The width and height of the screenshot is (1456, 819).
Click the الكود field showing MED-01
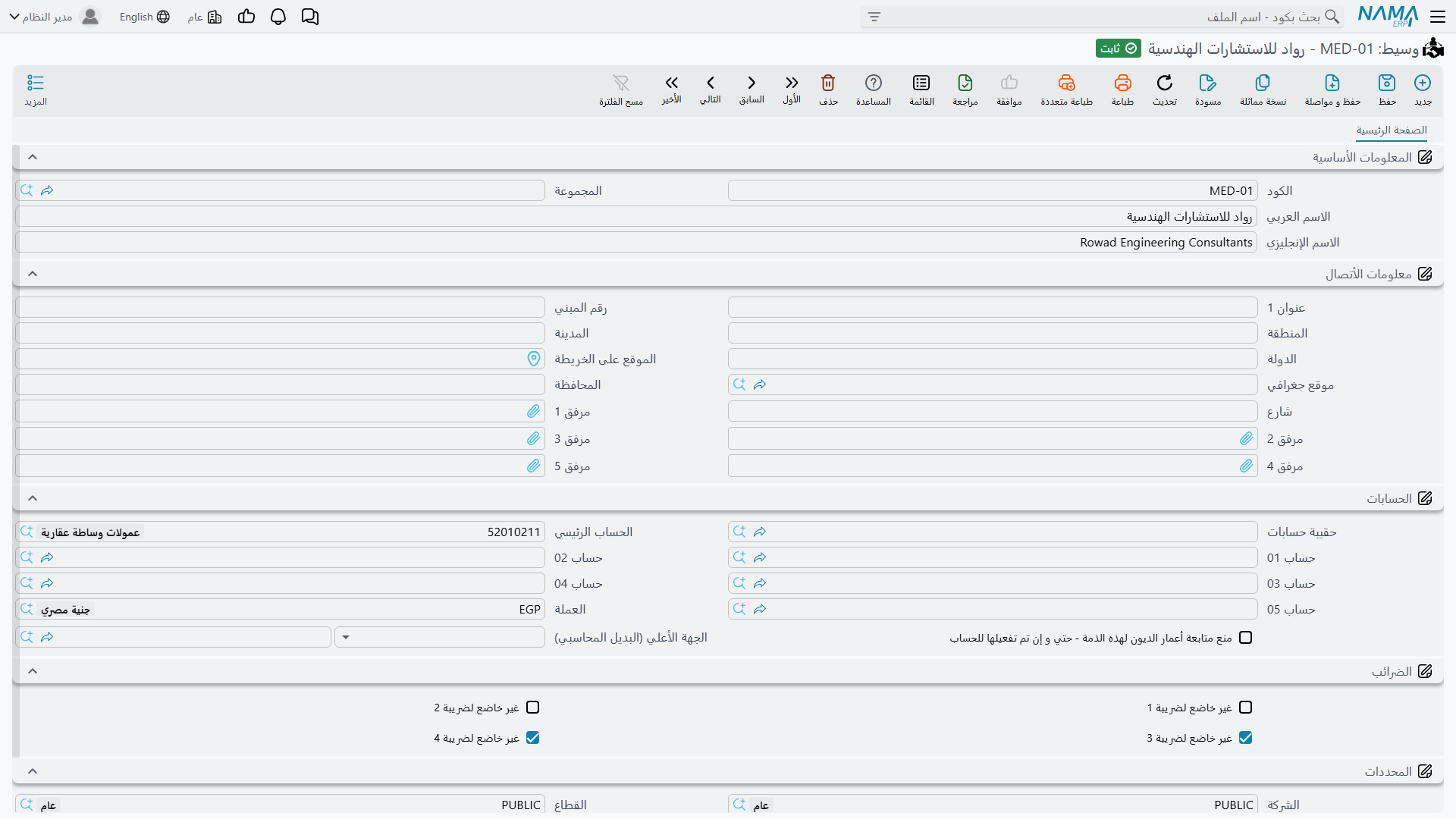993,190
